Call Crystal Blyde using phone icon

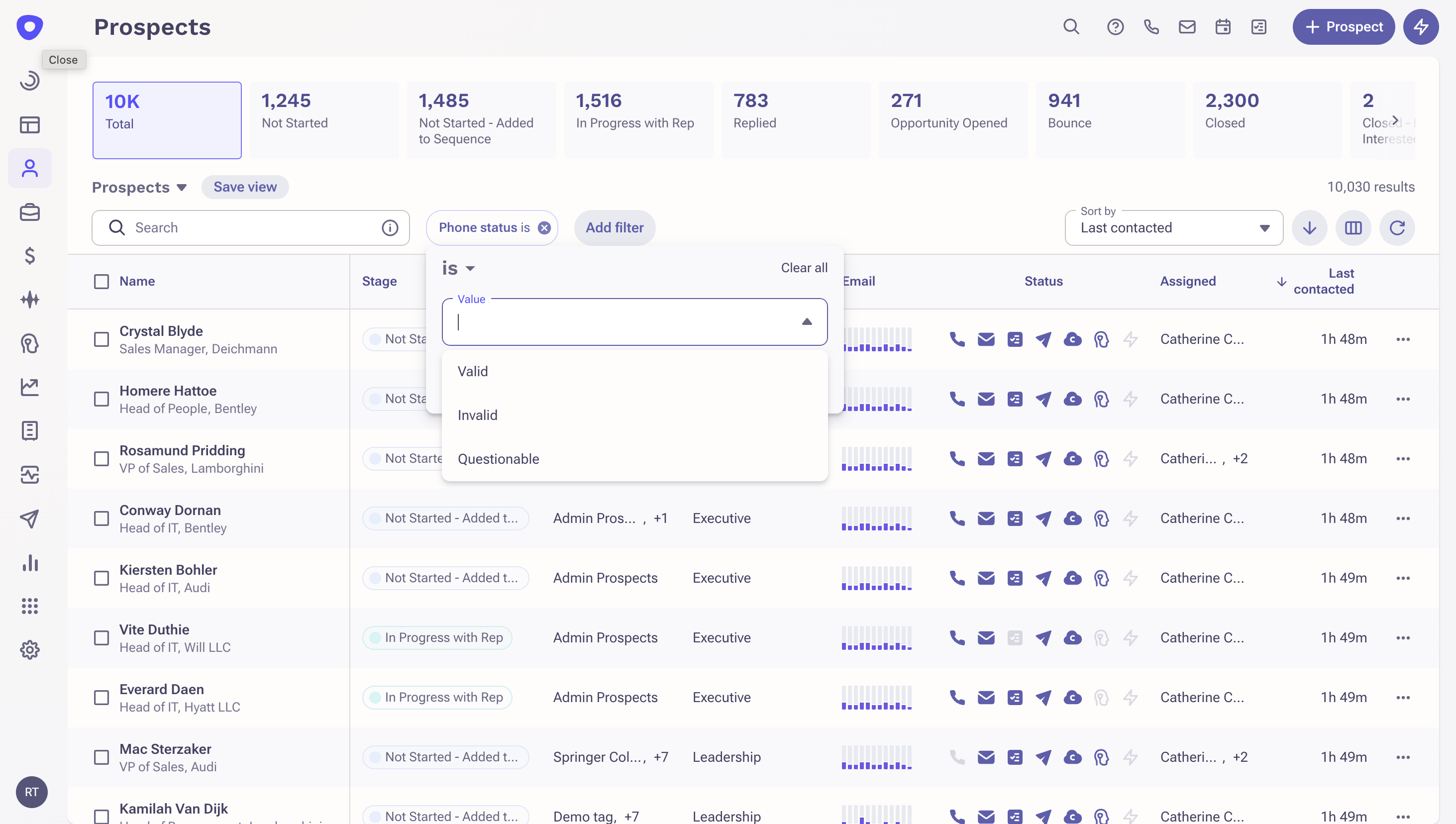tap(957, 339)
